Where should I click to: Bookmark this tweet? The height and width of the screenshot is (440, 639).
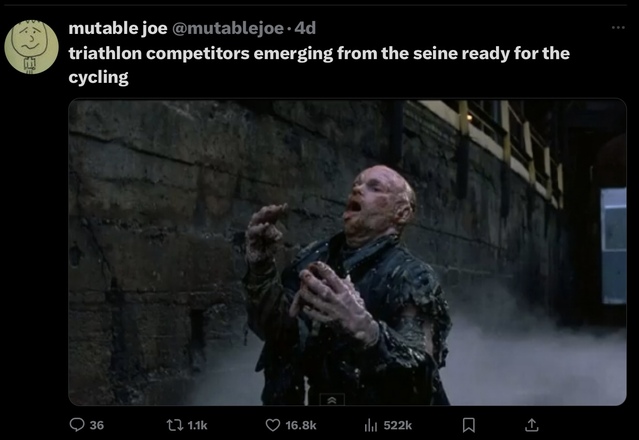469,425
